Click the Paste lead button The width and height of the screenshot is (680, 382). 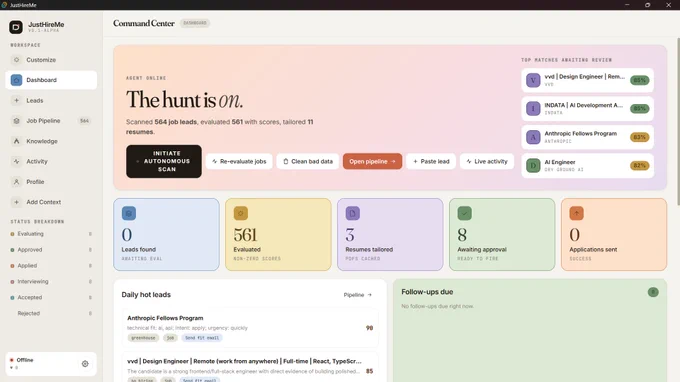431,161
